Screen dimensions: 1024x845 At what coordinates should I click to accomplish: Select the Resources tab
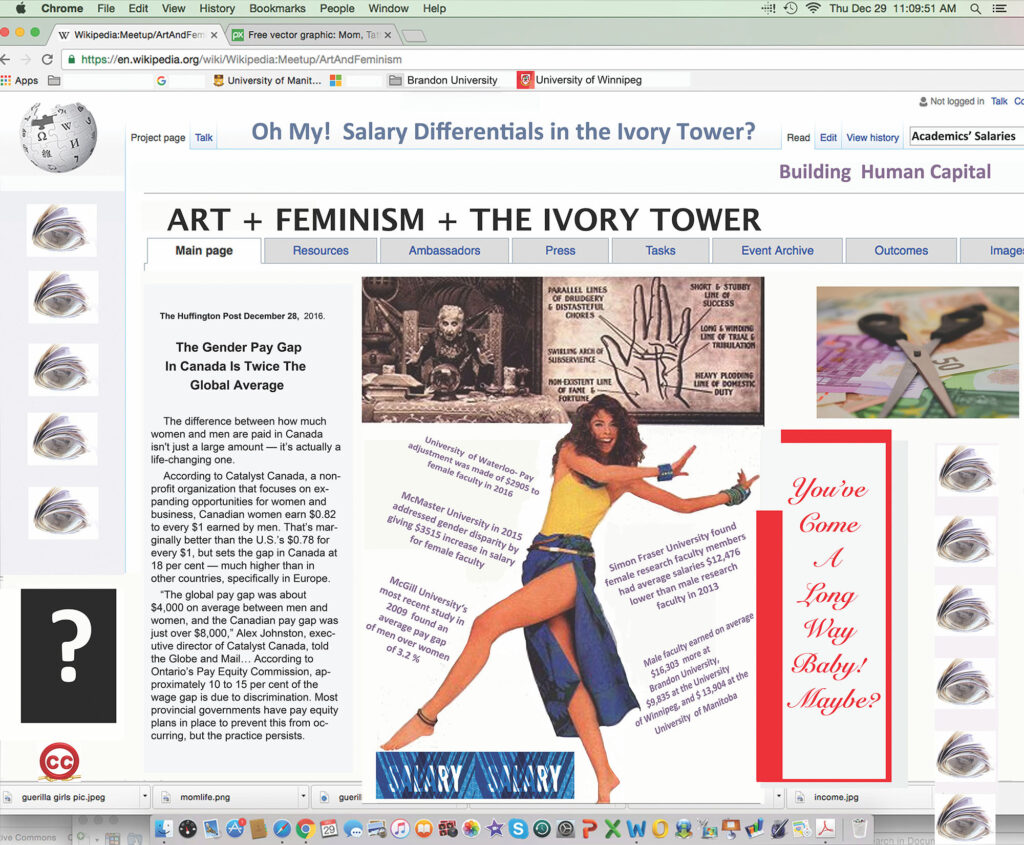coord(321,251)
